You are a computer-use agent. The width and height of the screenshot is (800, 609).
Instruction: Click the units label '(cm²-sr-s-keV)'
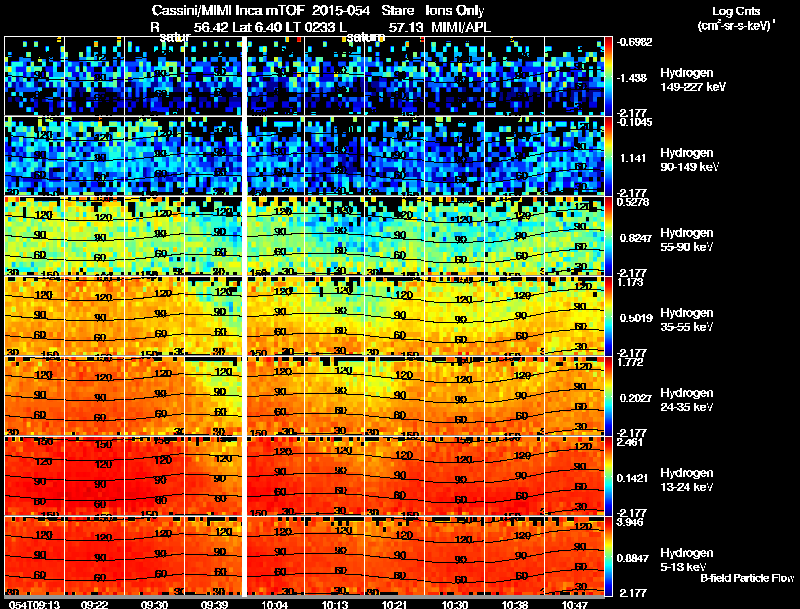point(735,26)
